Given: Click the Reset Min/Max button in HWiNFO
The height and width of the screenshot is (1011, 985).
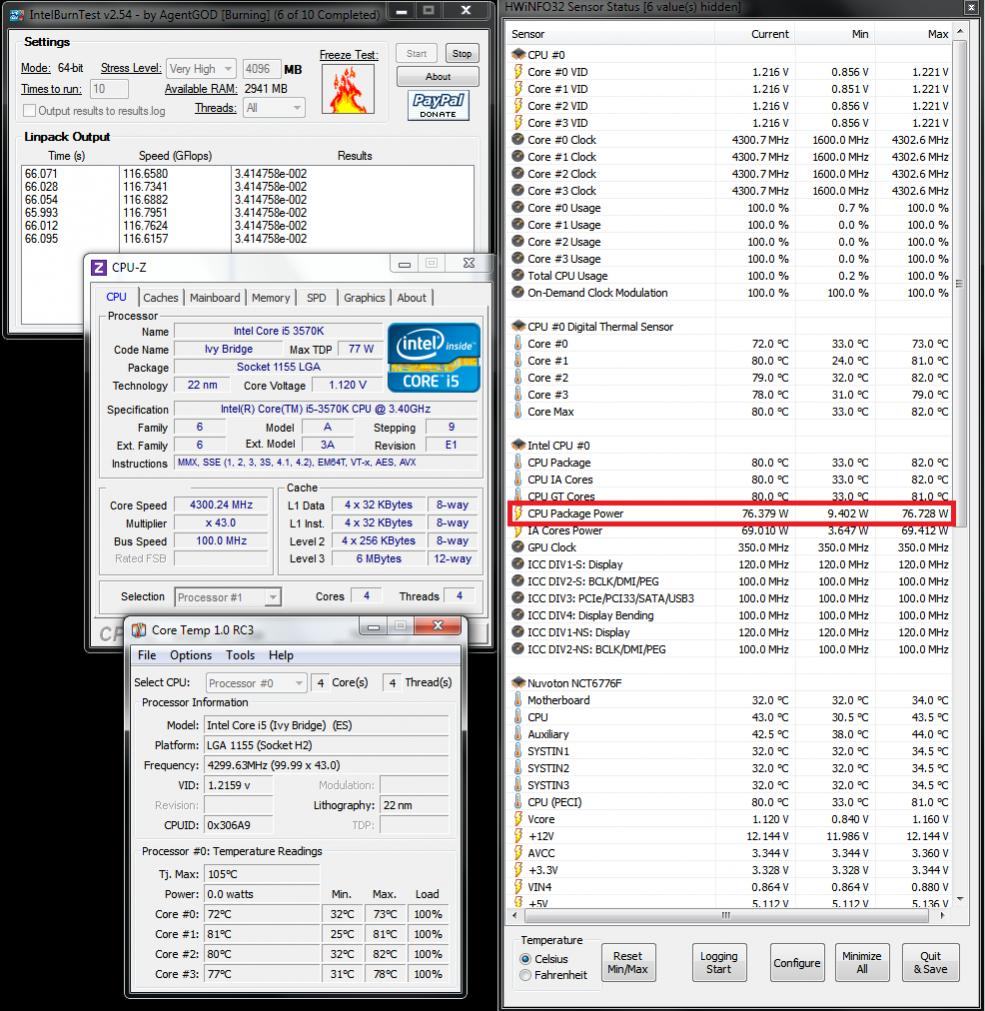Looking at the screenshot, I should 627,963.
